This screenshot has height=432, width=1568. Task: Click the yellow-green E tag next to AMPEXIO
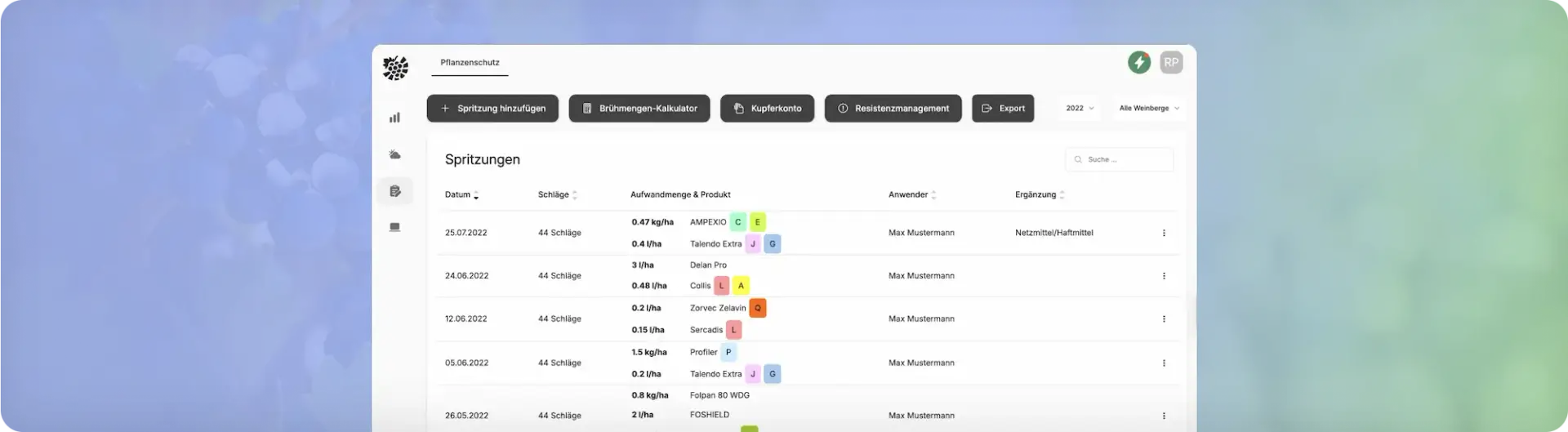tap(758, 222)
